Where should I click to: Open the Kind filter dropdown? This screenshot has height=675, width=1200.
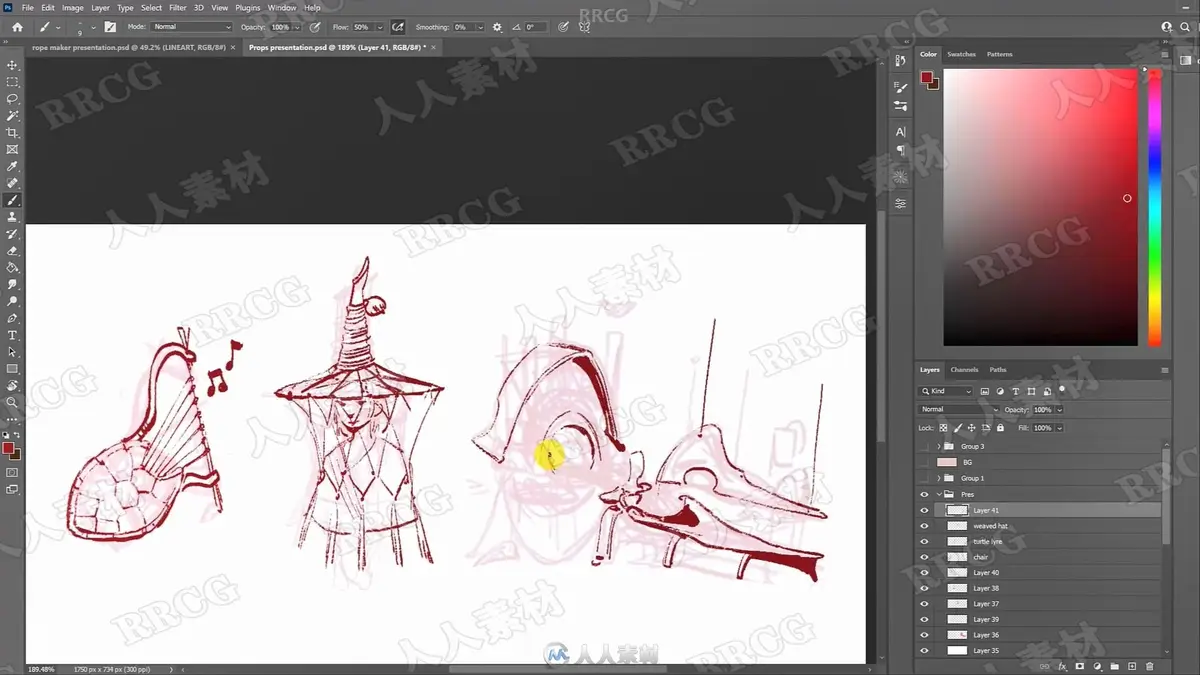tap(946, 391)
